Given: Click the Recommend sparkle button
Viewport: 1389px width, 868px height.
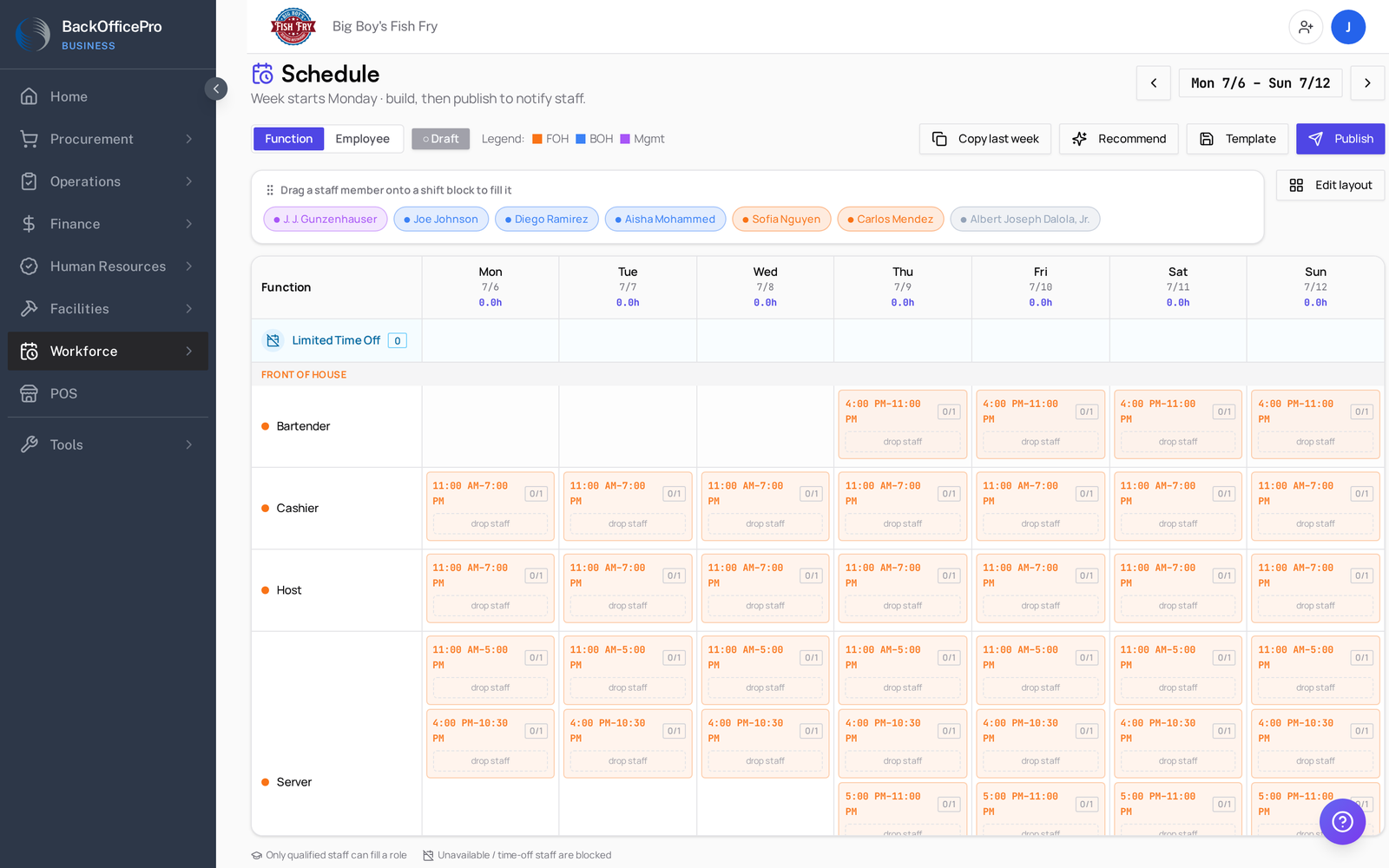Looking at the screenshot, I should pyautogui.click(x=1119, y=139).
